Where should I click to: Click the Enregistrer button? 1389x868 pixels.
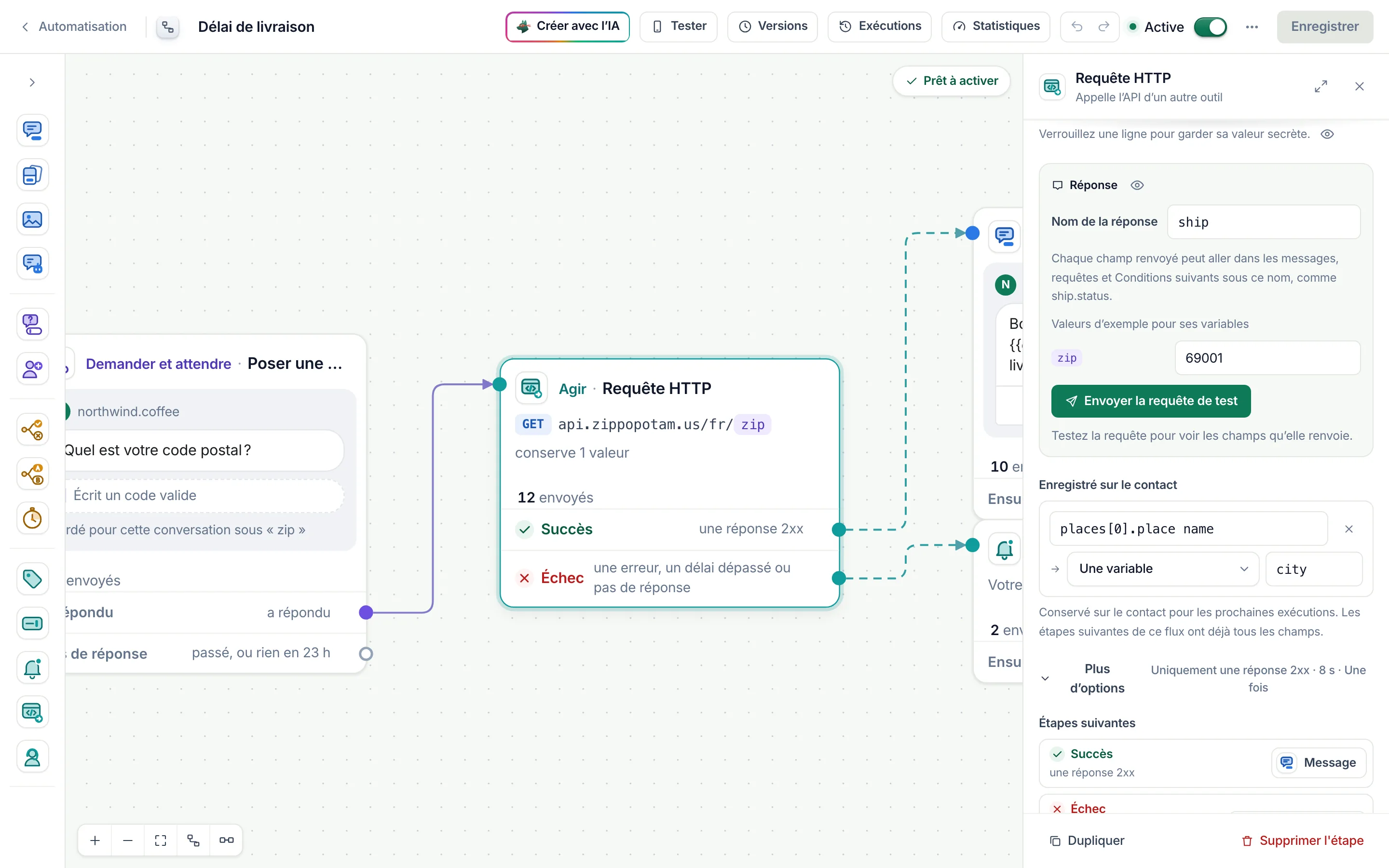click(x=1325, y=27)
